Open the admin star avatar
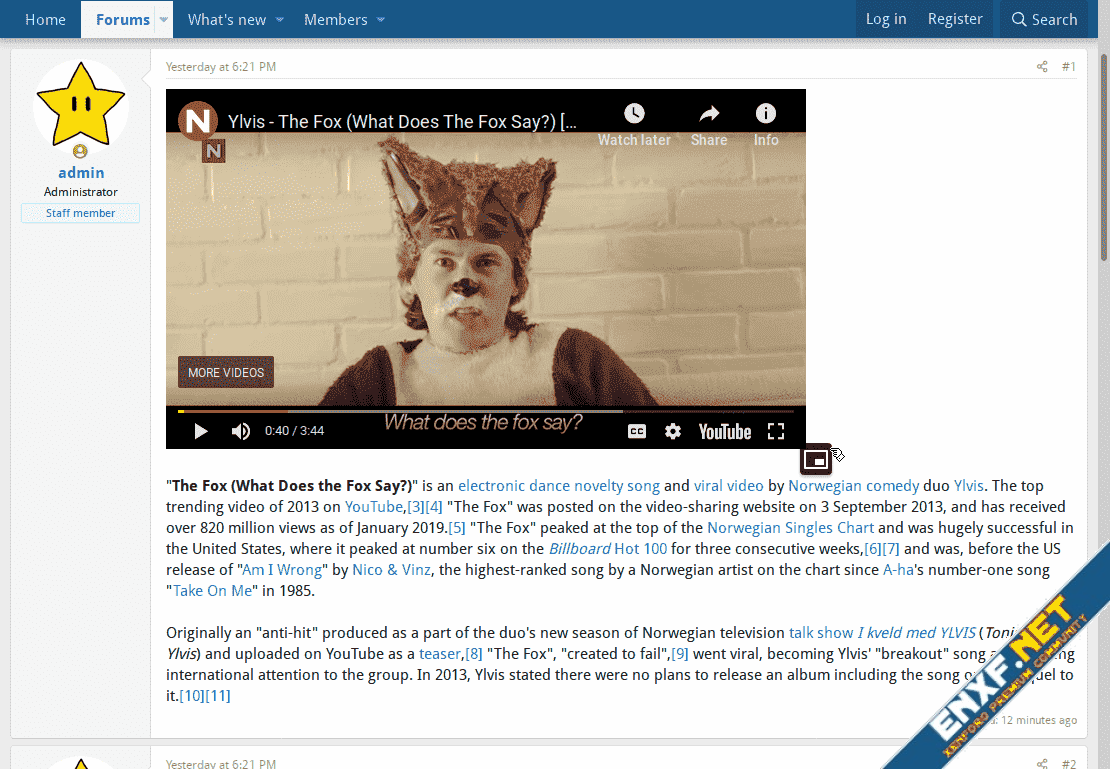Screen dimensions: 1110x769 81,104
